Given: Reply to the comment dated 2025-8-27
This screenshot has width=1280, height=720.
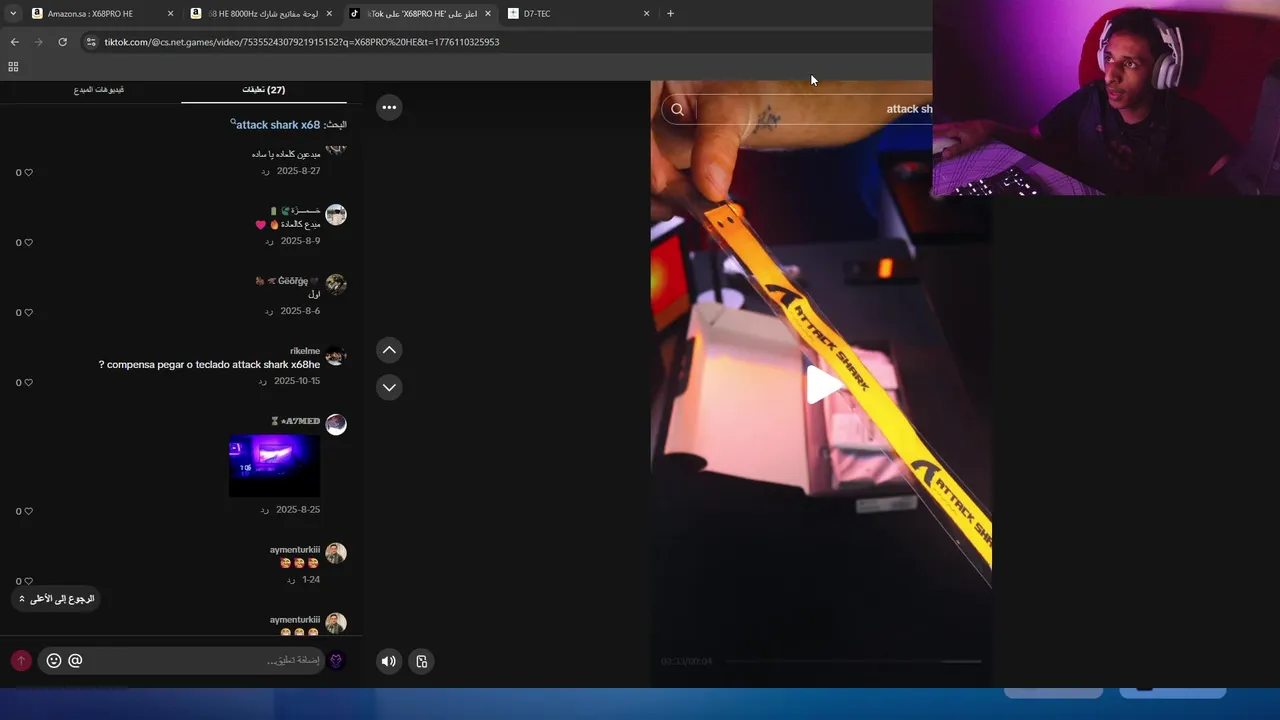Looking at the screenshot, I should 265,171.
